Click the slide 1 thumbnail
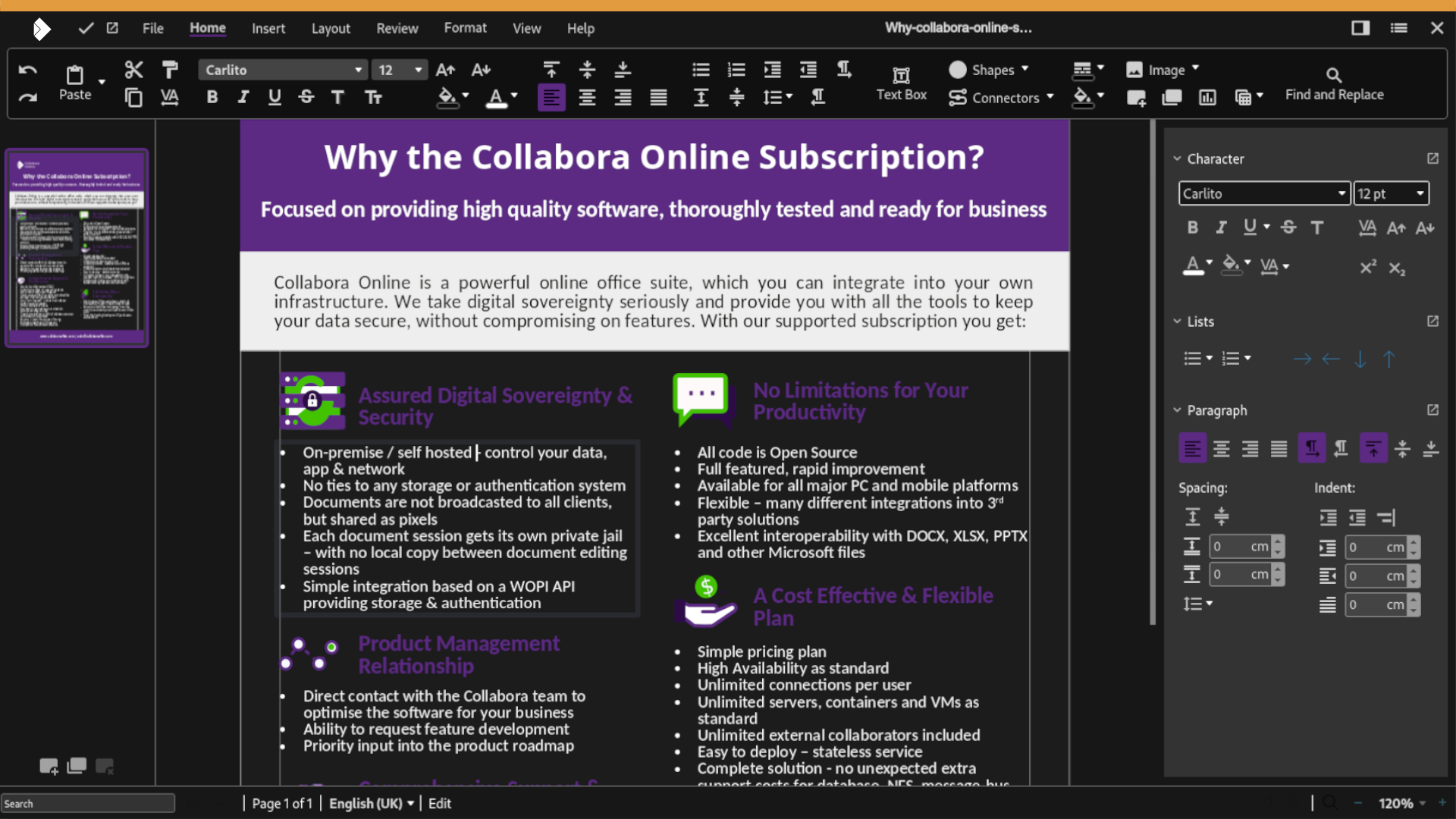 click(x=77, y=248)
